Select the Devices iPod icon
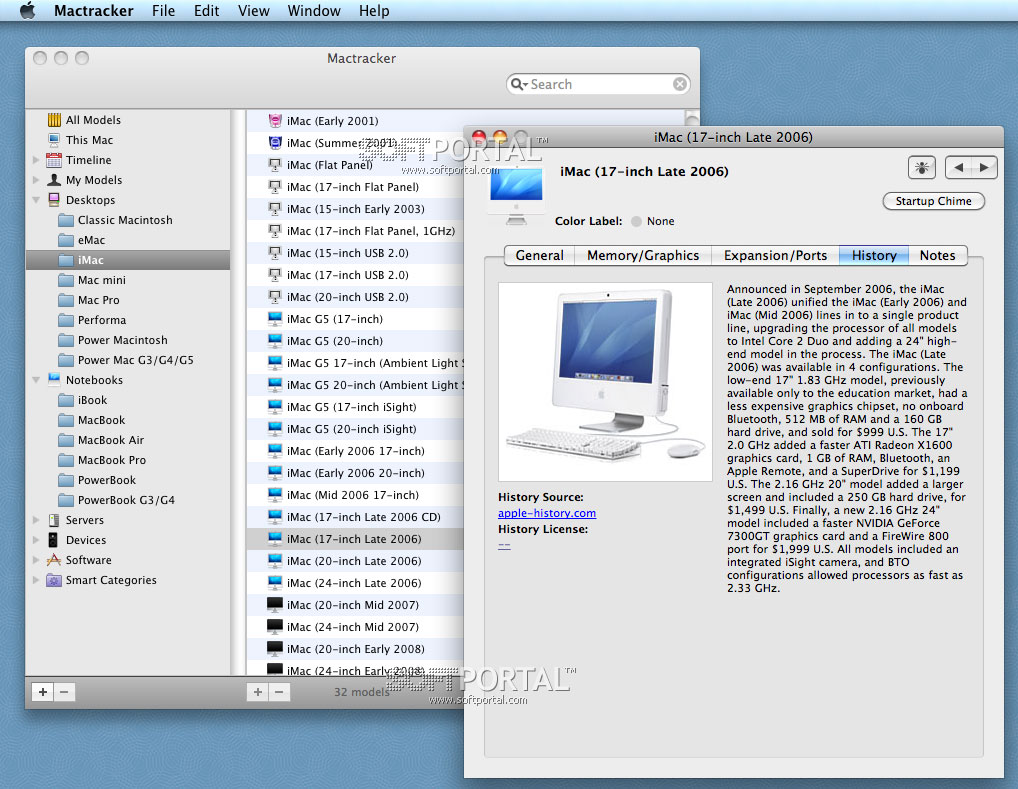This screenshot has height=789, width=1018. tap(54, 540)
